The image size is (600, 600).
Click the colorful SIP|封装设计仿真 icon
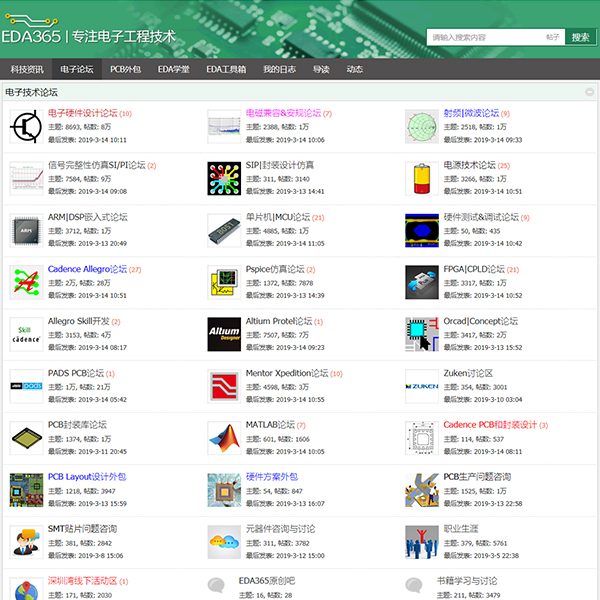[224, 178]
